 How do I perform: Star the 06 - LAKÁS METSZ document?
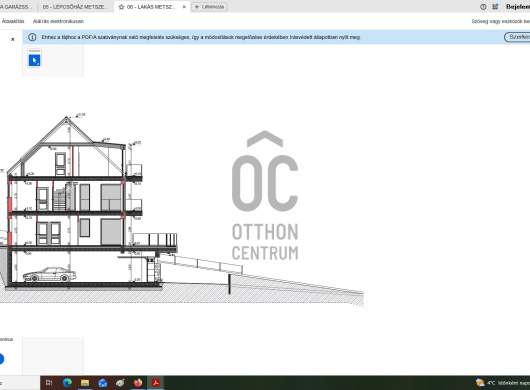(x=121, y=7)
